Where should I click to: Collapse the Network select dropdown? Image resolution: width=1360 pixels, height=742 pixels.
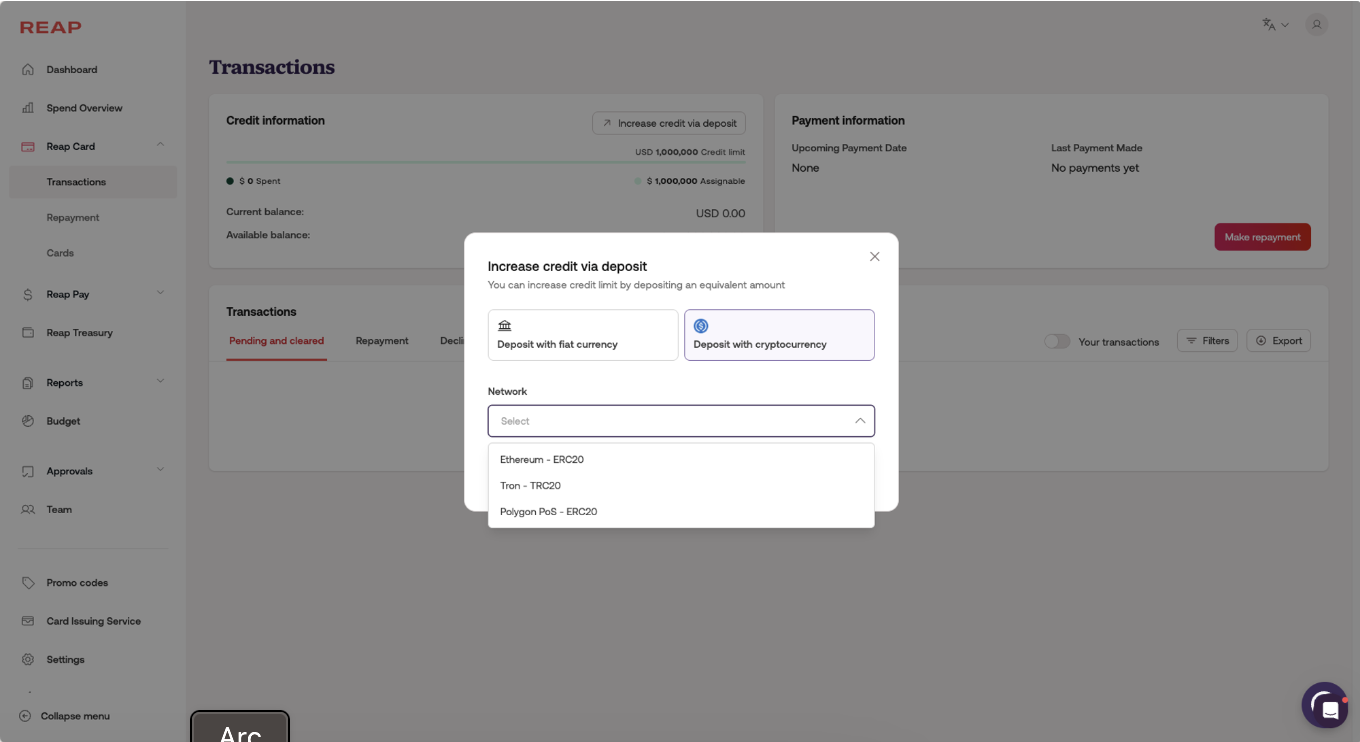pos(860,421)
